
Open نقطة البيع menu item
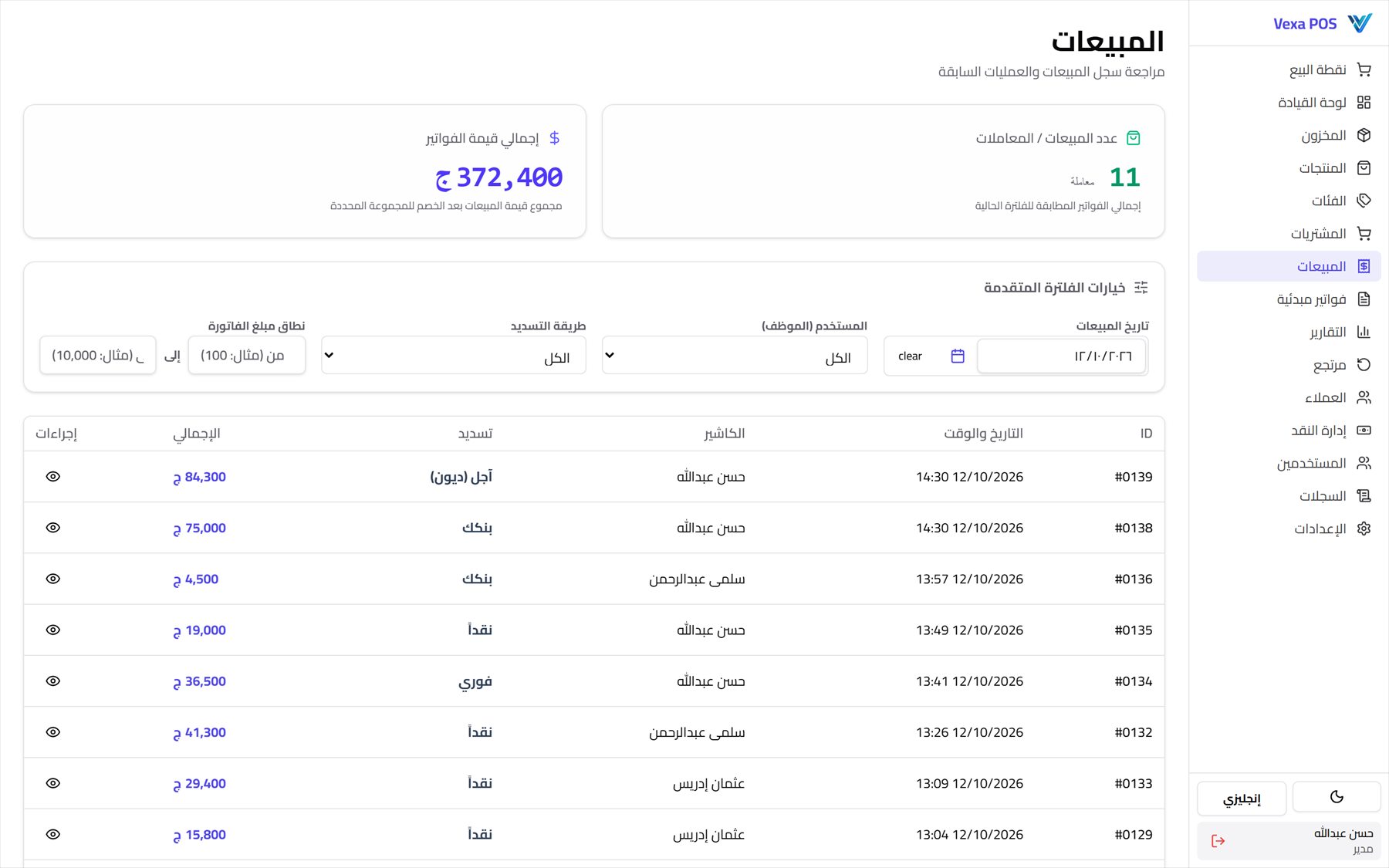point(1289,69)
